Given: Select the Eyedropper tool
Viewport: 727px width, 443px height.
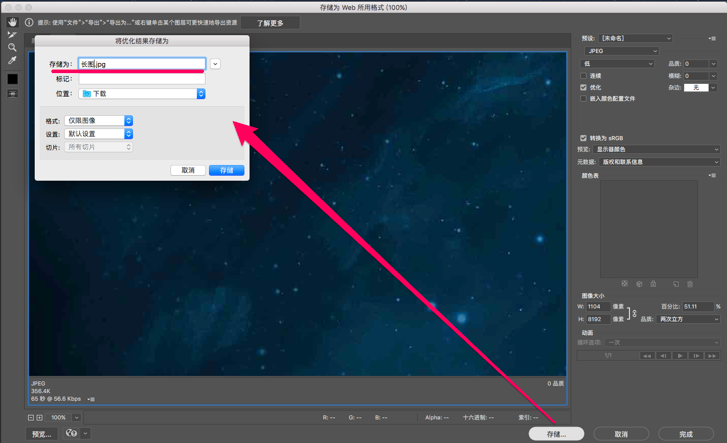Looking at the screenshot, I should 12,61.
